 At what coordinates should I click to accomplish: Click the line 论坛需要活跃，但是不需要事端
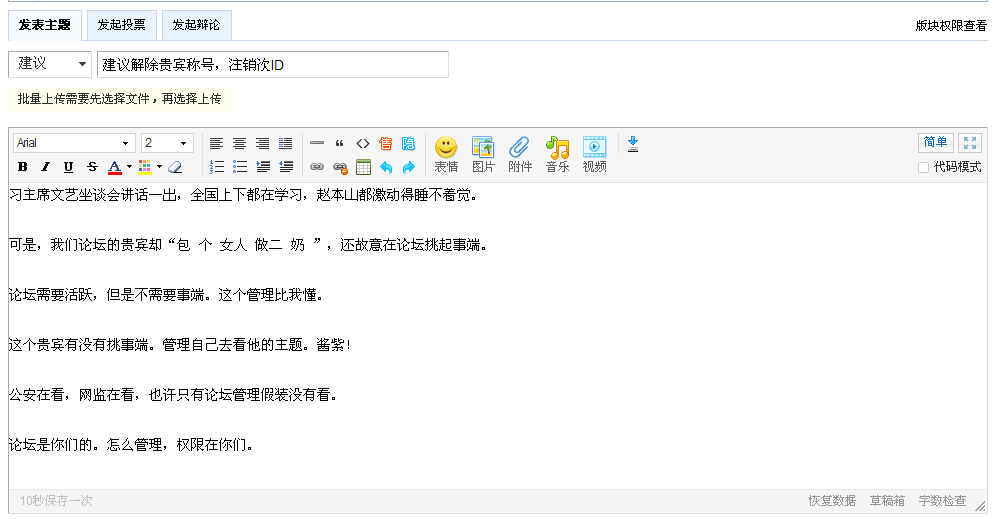click(x=166, y=295)
